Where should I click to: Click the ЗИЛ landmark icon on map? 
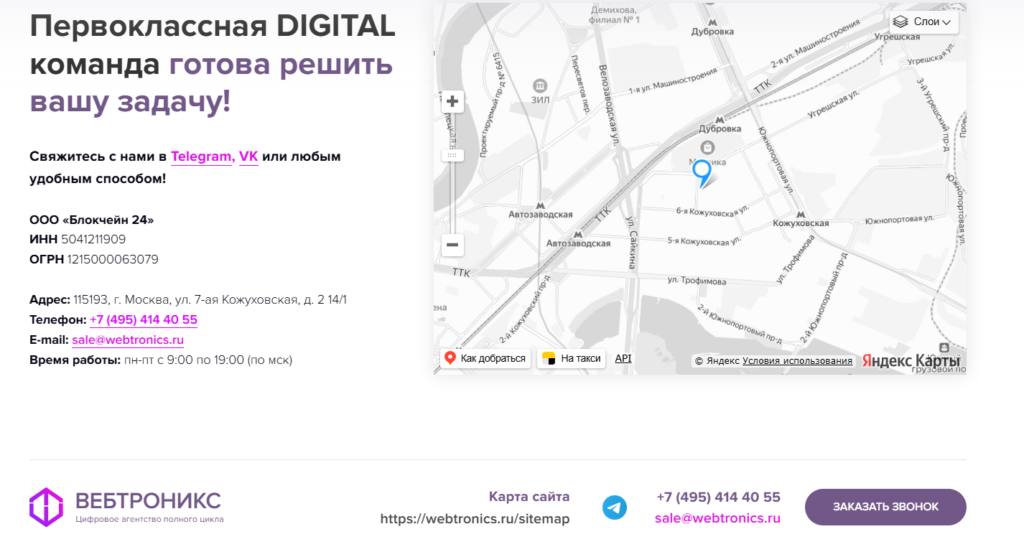541,86
